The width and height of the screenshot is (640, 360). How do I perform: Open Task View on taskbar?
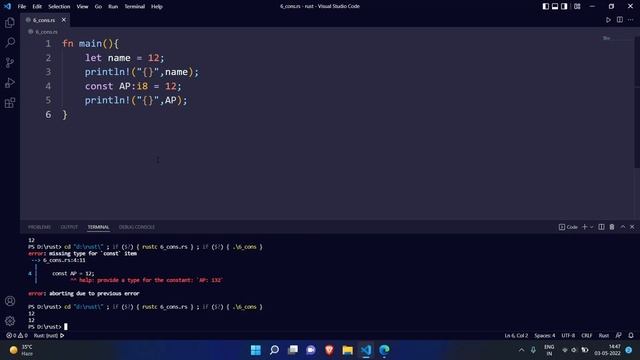click(293, 350)
